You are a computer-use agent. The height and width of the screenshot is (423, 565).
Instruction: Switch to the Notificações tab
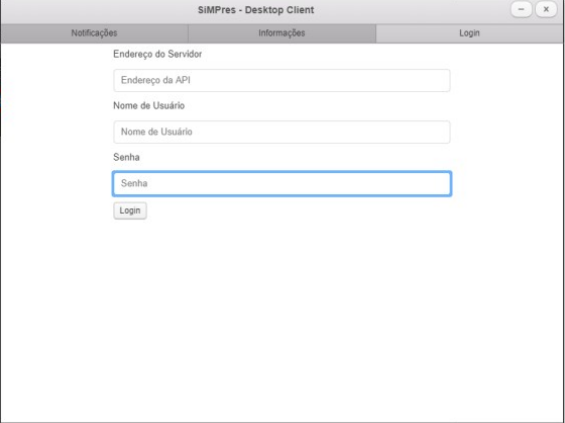click(94, 33)
